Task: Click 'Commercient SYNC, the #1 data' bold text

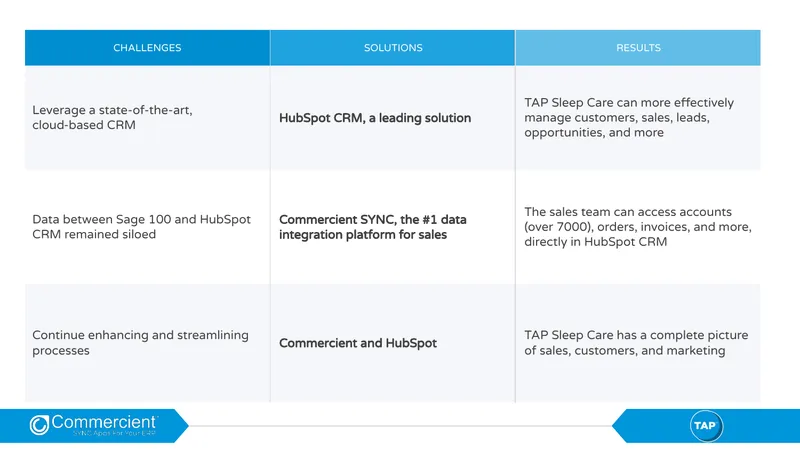Action: pos(372,219)
